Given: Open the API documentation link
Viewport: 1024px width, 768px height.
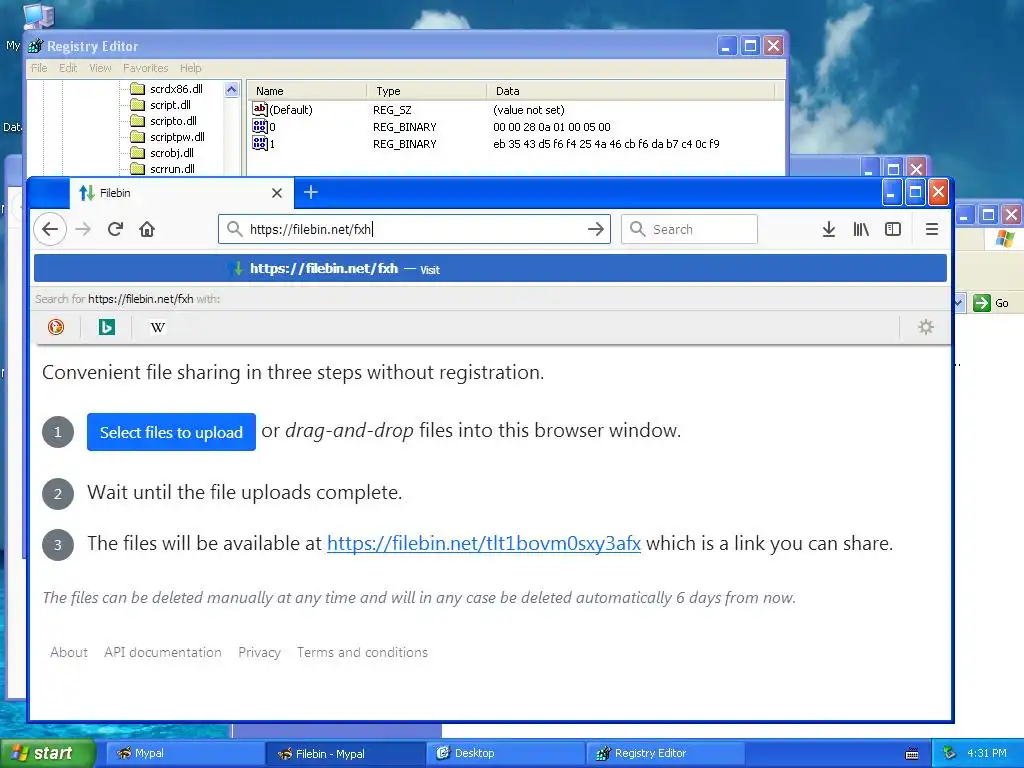Looking at the screenshot, I should pos(163,652).
